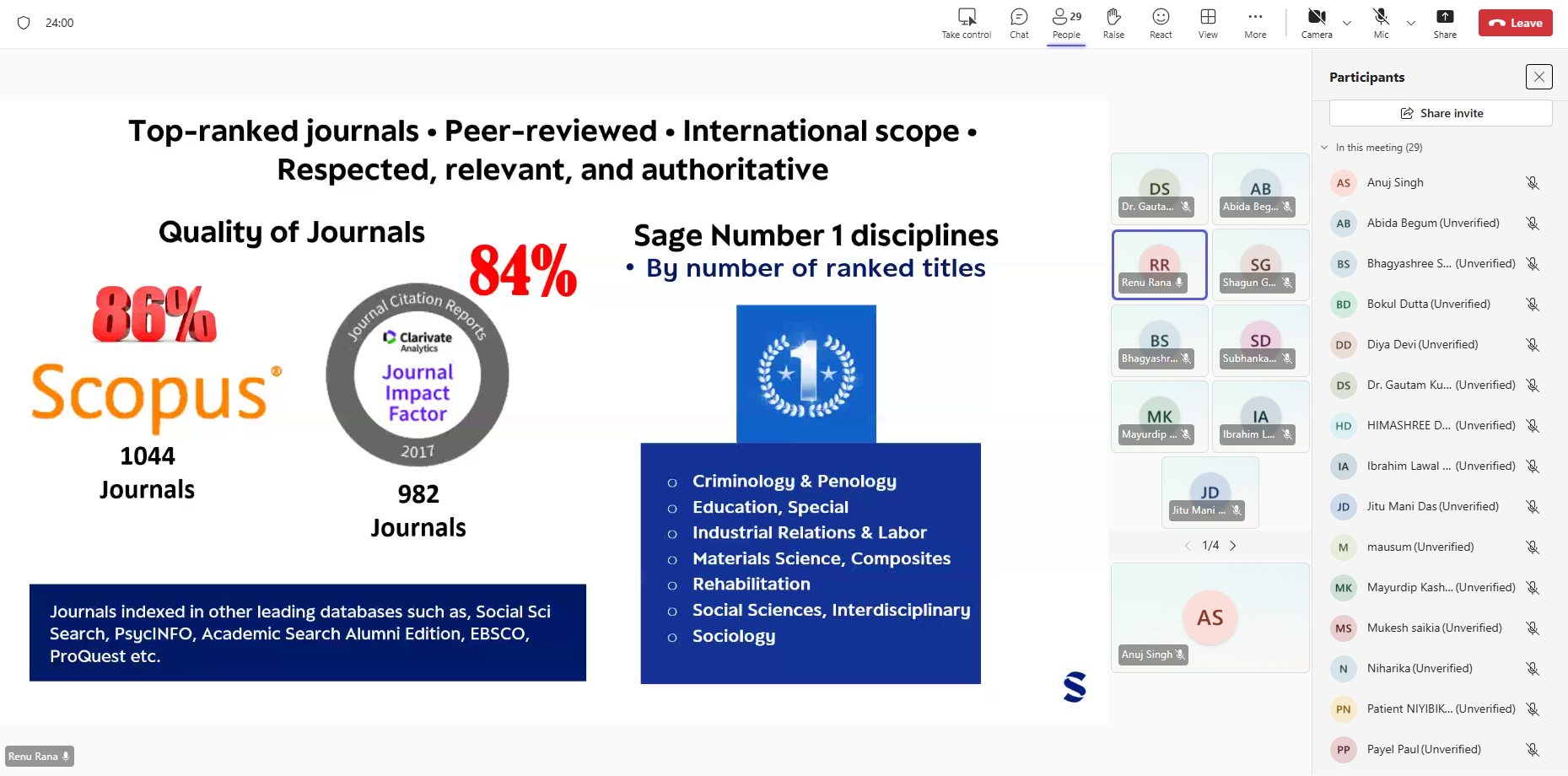
Task: Select Renu Rana's video tile
Action: click(x=1159, y=265)
